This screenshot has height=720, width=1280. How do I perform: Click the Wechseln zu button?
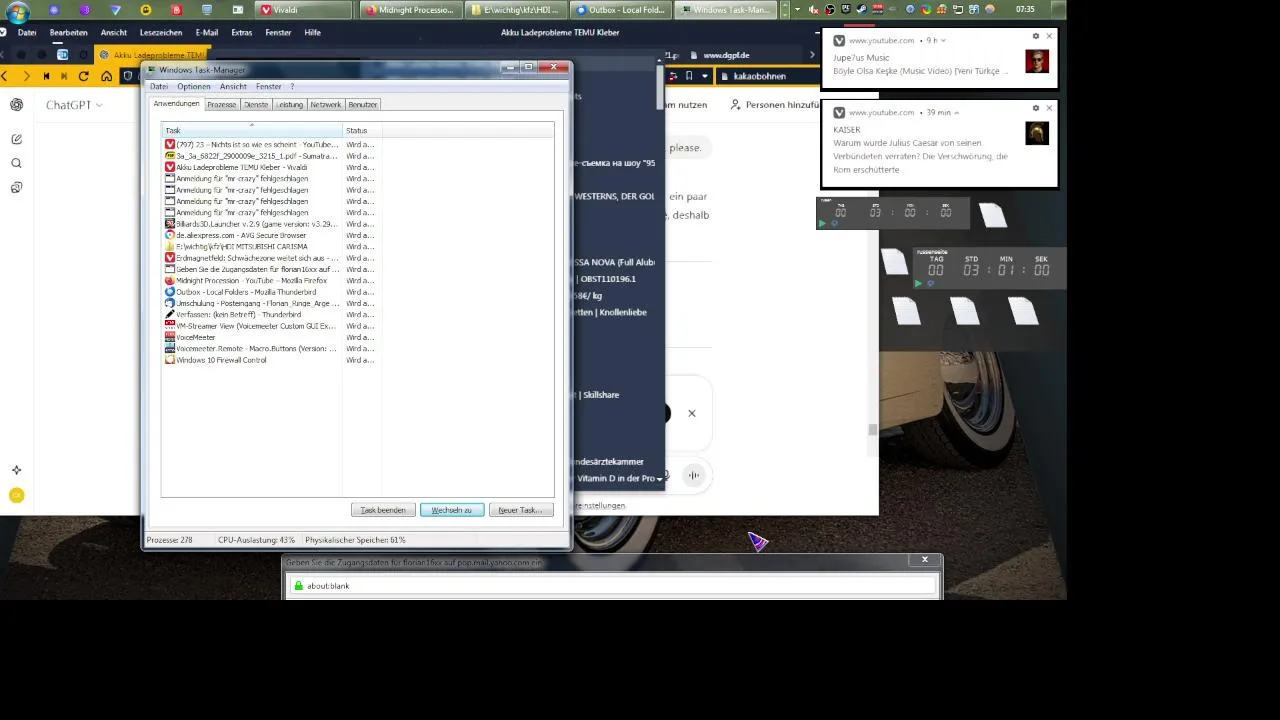452,510
